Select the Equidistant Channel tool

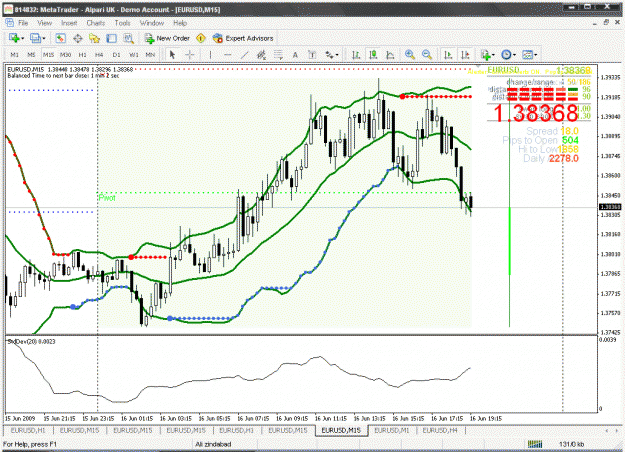coord(261,55)
